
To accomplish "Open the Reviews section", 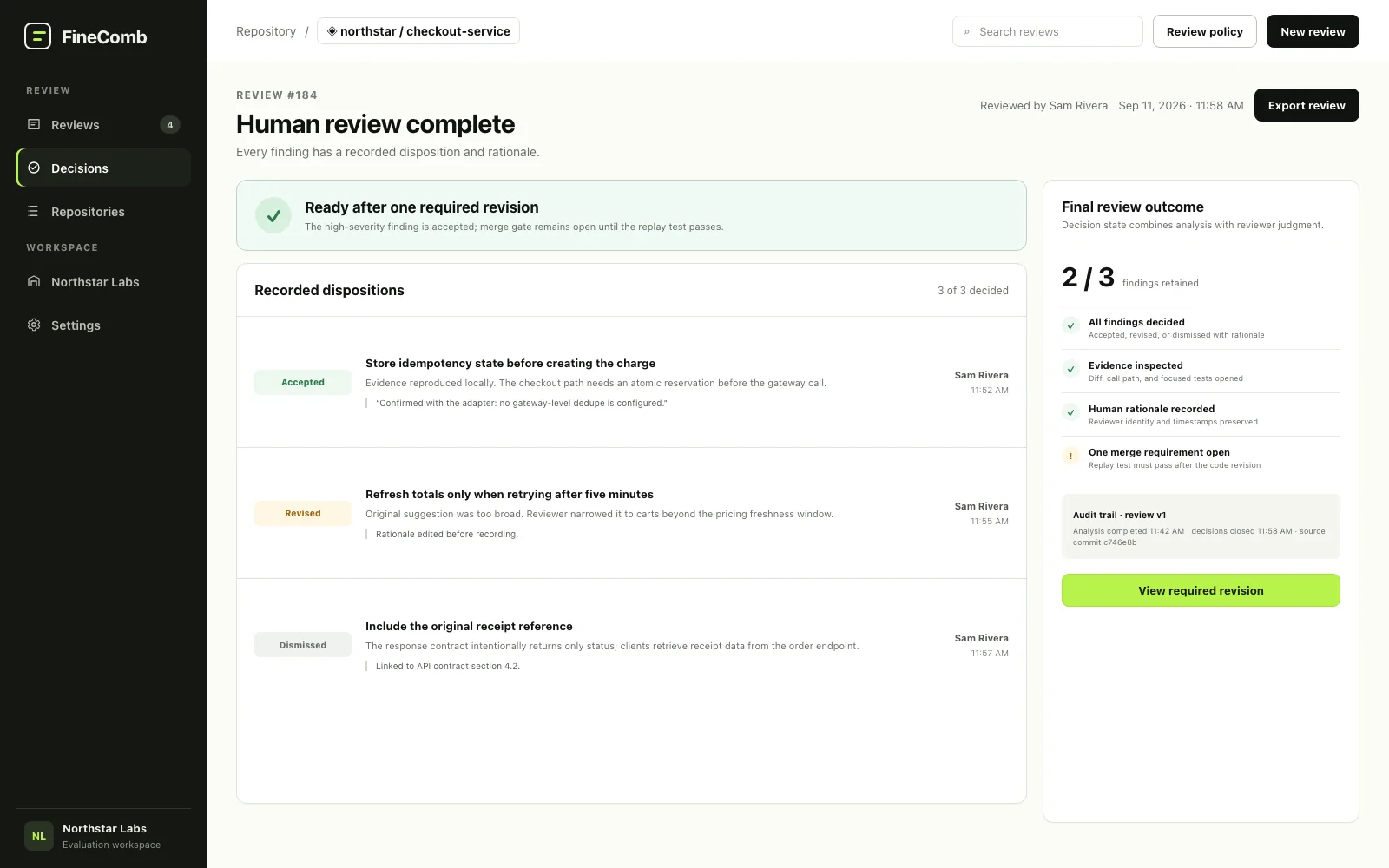I will [x=103, y=124].
